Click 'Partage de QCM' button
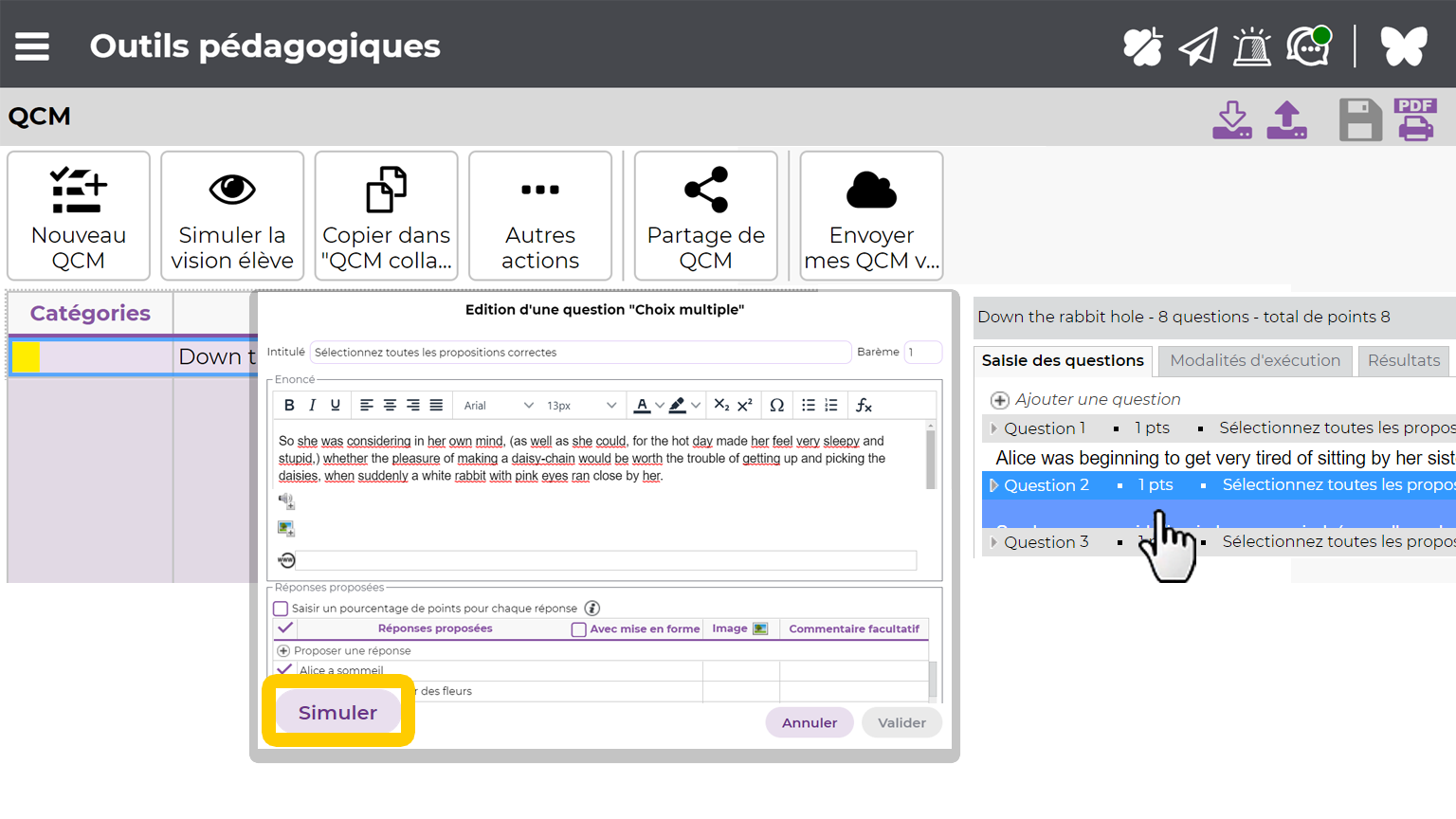Screen dimensions: 1456x819 (706, 216)
